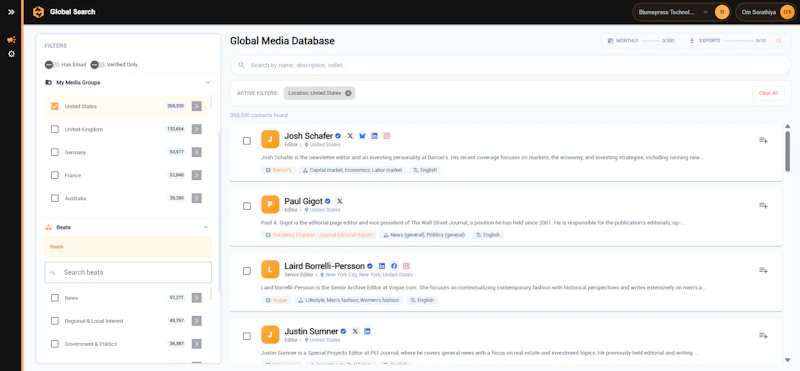Open Justin Sumner's X profile icon
The width and height of the screenshot is (800, 371).
[355, 331]
